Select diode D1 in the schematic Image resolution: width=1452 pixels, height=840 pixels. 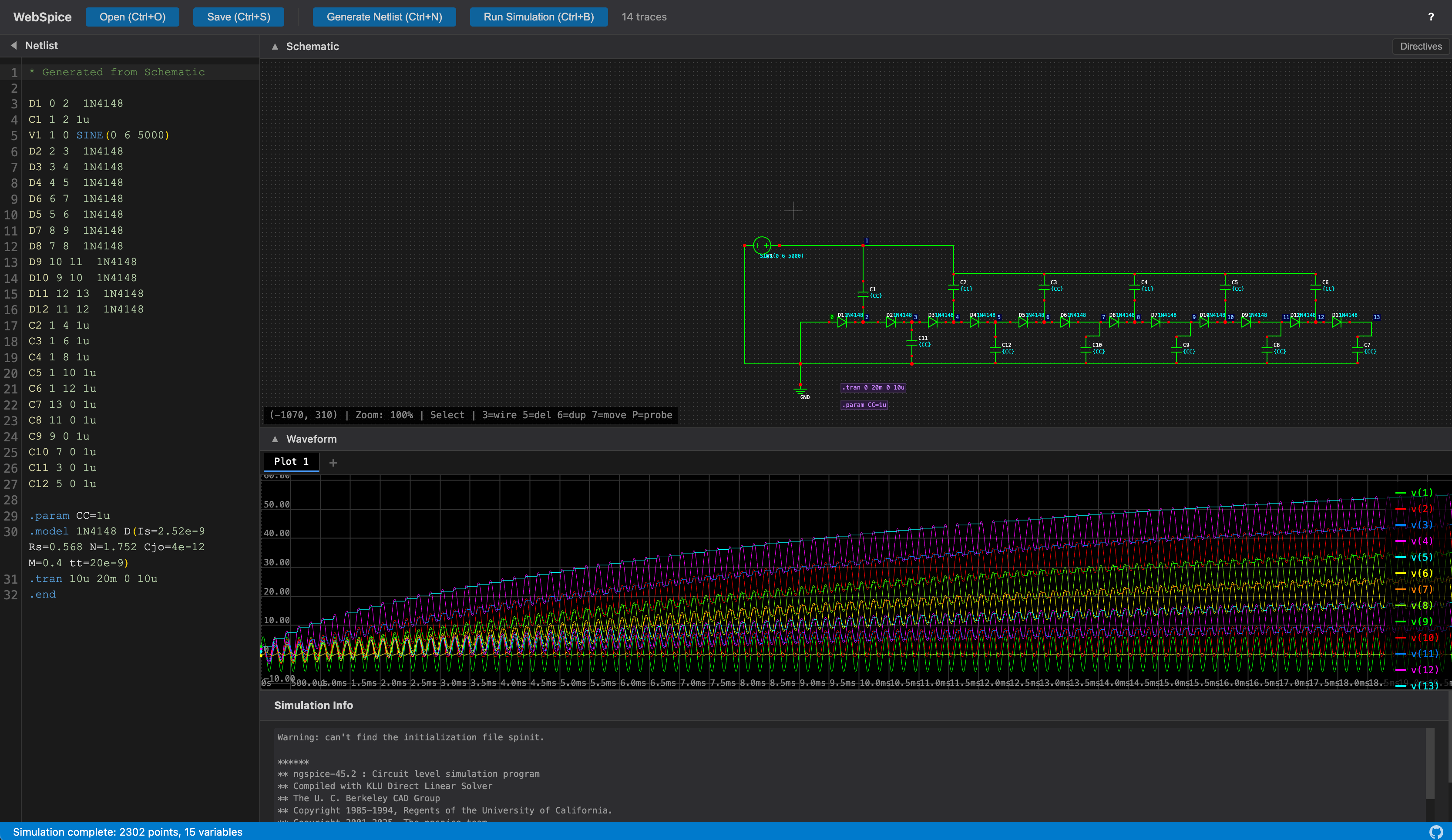(x=842, y=322)
